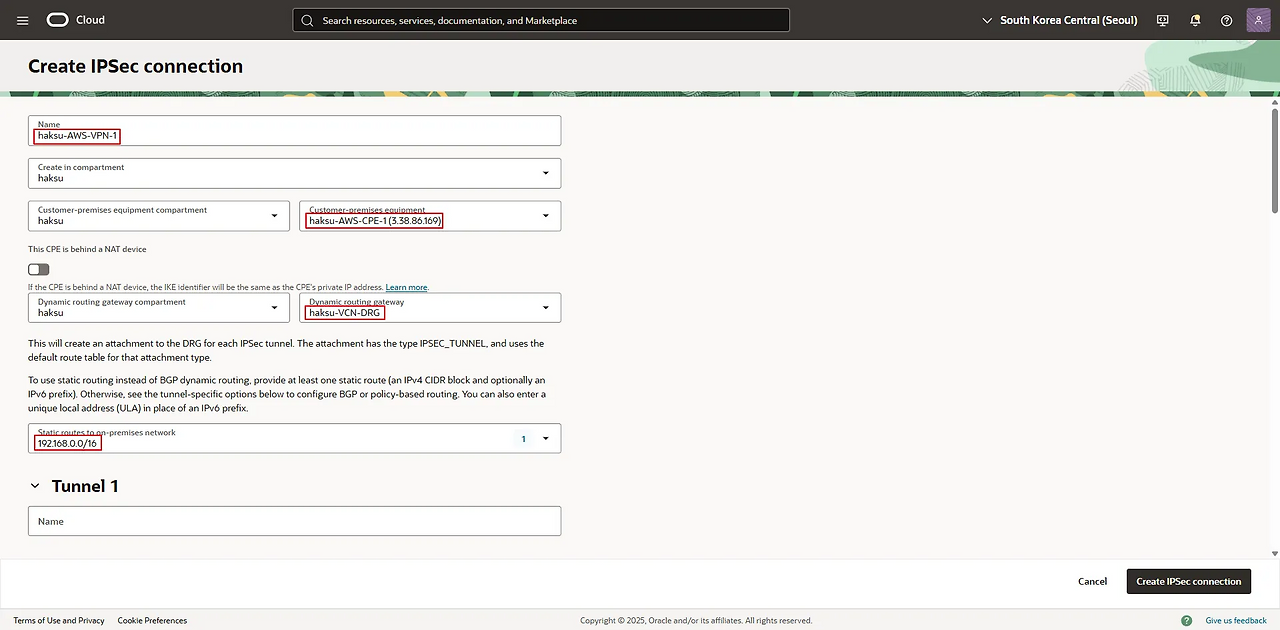Expand Static routes to on-premises network list

545,438
